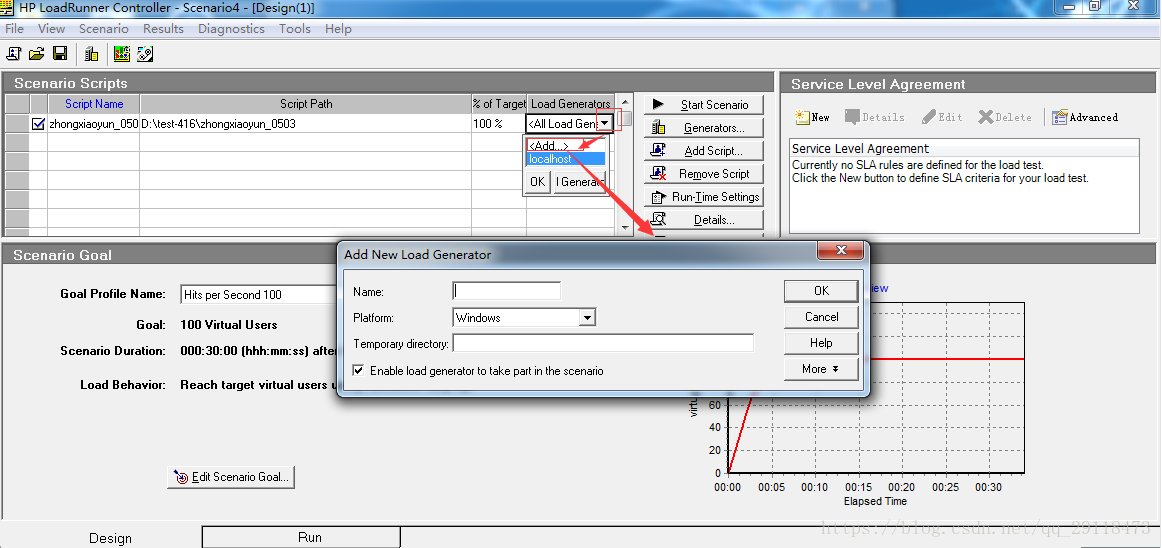Click the script list scrollbar down arrow
This screenshot has width=1162, height=548.
pyautogui.click(x=625, y=227)
